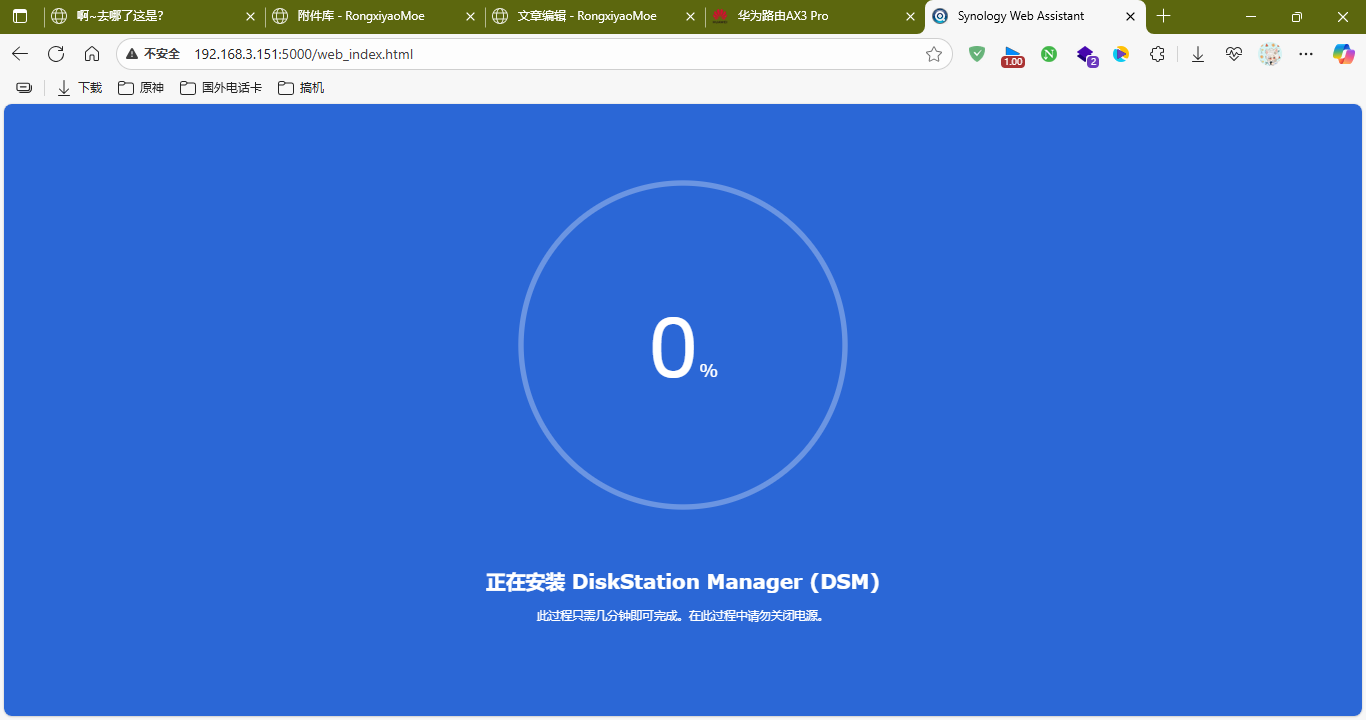This screenshot has height=720, width=1366.
Task: Expand the 搞机 bookmarks folder
Action: click(x=301, y=88)
